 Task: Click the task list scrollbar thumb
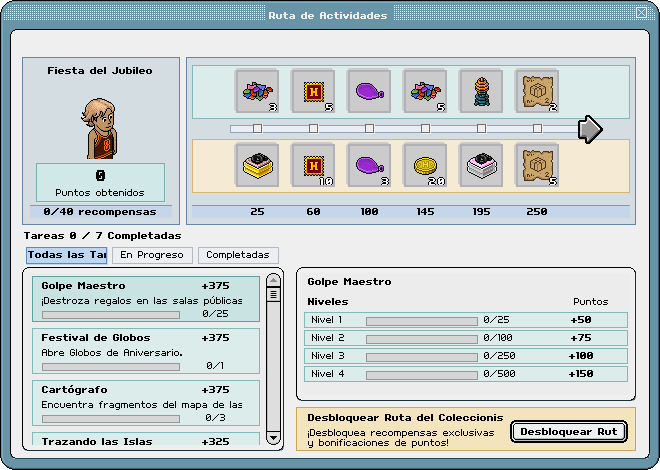pos(273,294)
